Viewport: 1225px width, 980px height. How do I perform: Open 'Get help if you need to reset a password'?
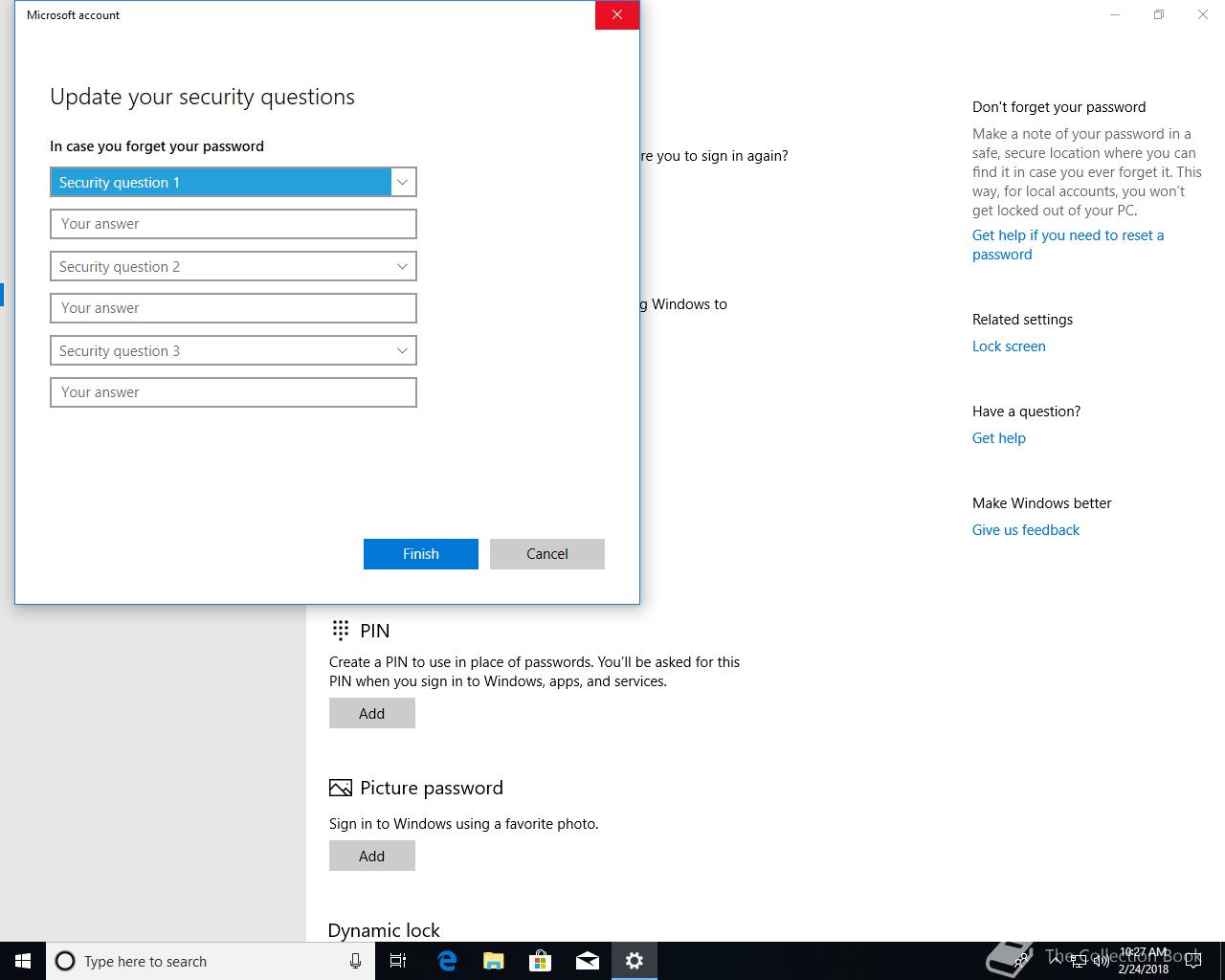1068,245
